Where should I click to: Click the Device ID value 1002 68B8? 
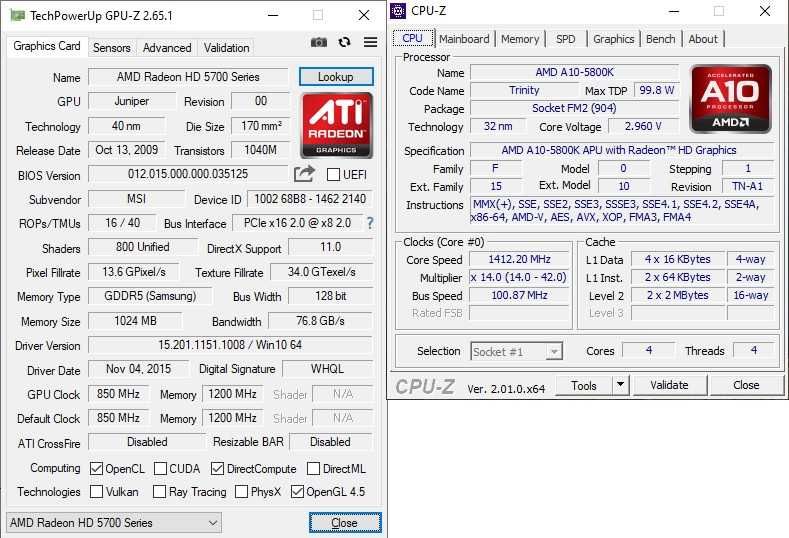click(310, 199)
